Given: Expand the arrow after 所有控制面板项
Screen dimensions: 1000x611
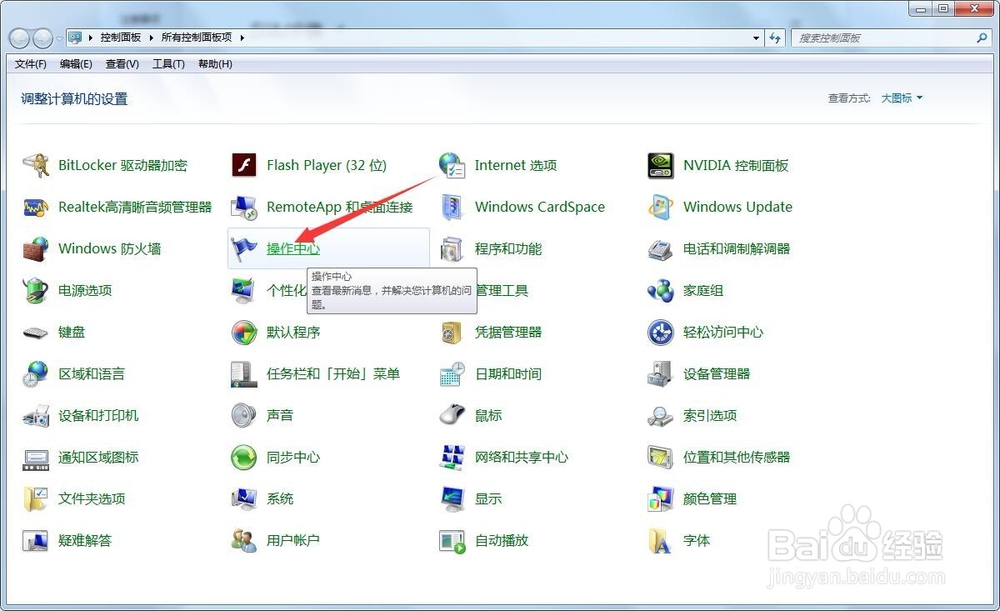Looking at the screenshot, I should point(242,38).
